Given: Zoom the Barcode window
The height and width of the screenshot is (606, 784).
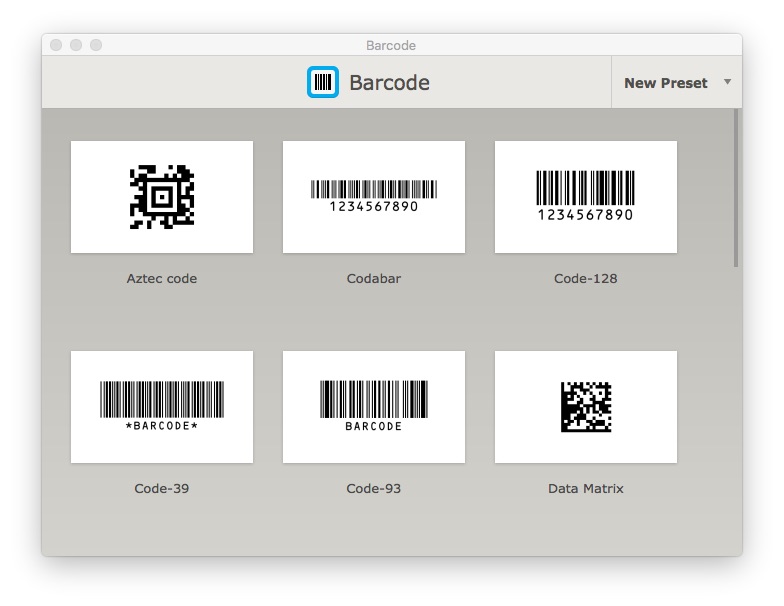Looking at the screenshot, I should [x=96, y=45].
